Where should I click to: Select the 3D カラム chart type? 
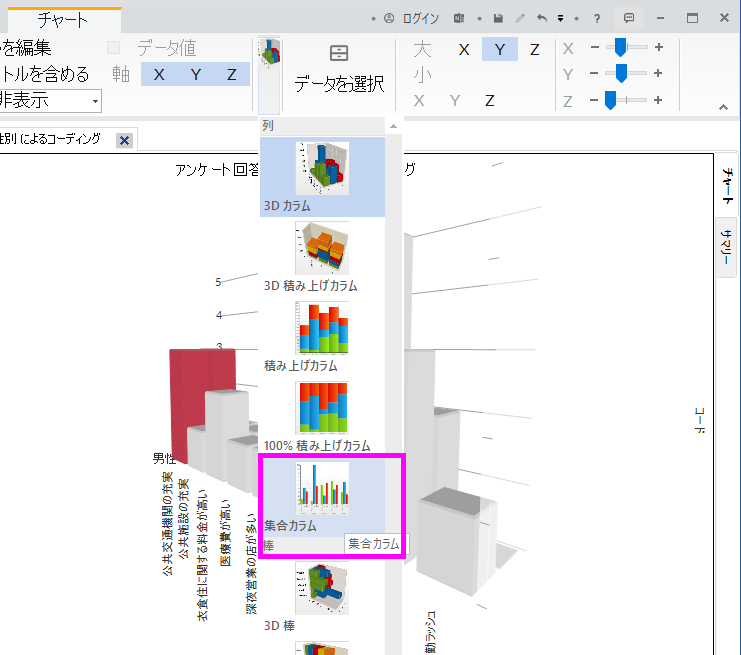click(x=323, y=175)
